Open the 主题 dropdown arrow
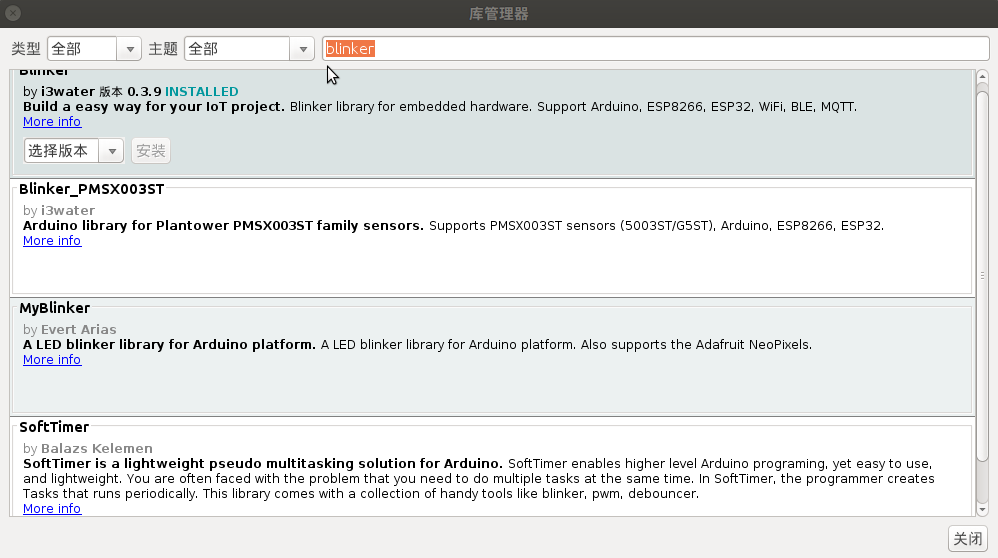The height and width of the screenshot is (558, 998). coord(303,49)
